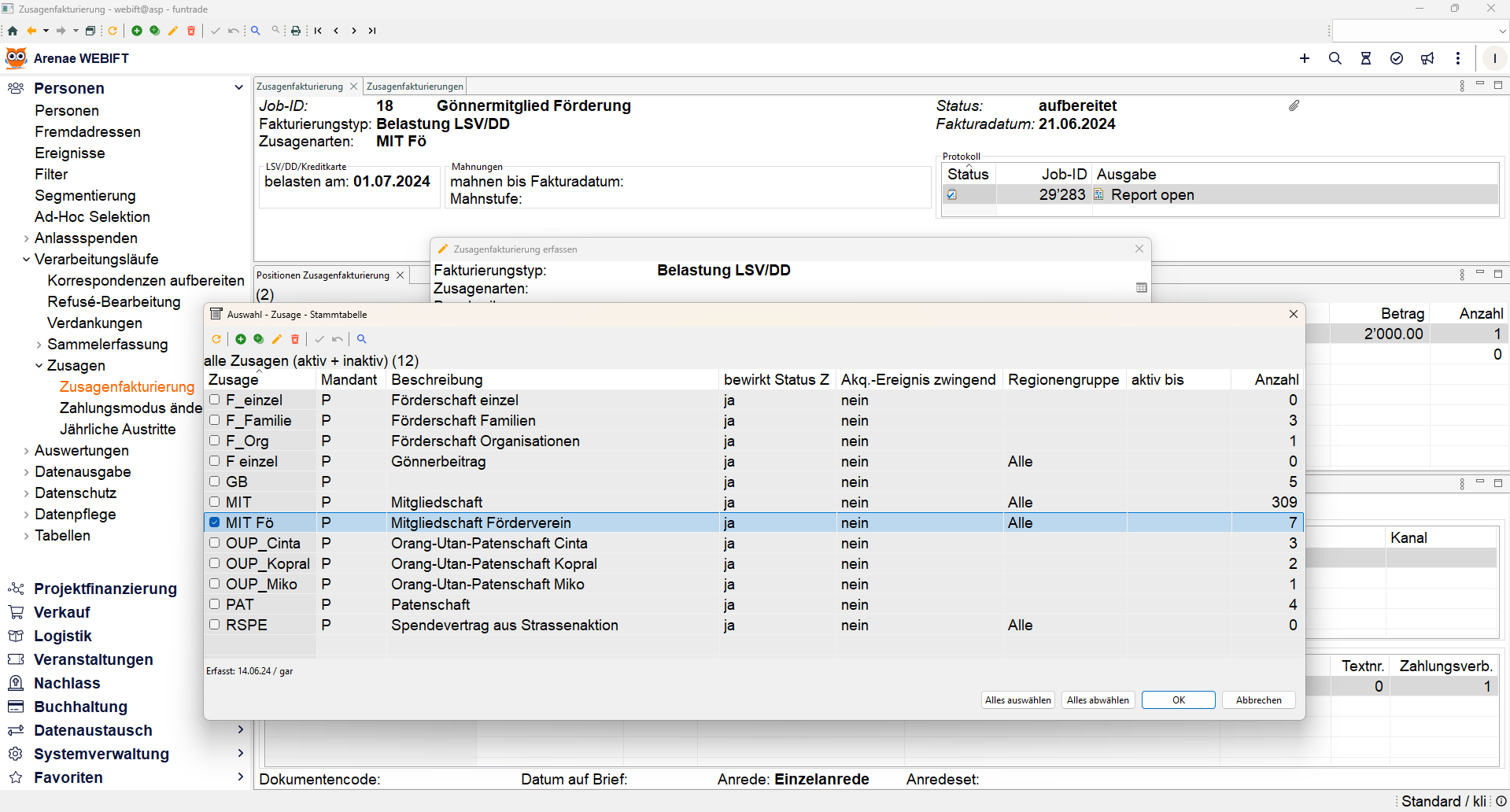Click orange refresh icon in dialog toolbar

(x=216, y=339)
